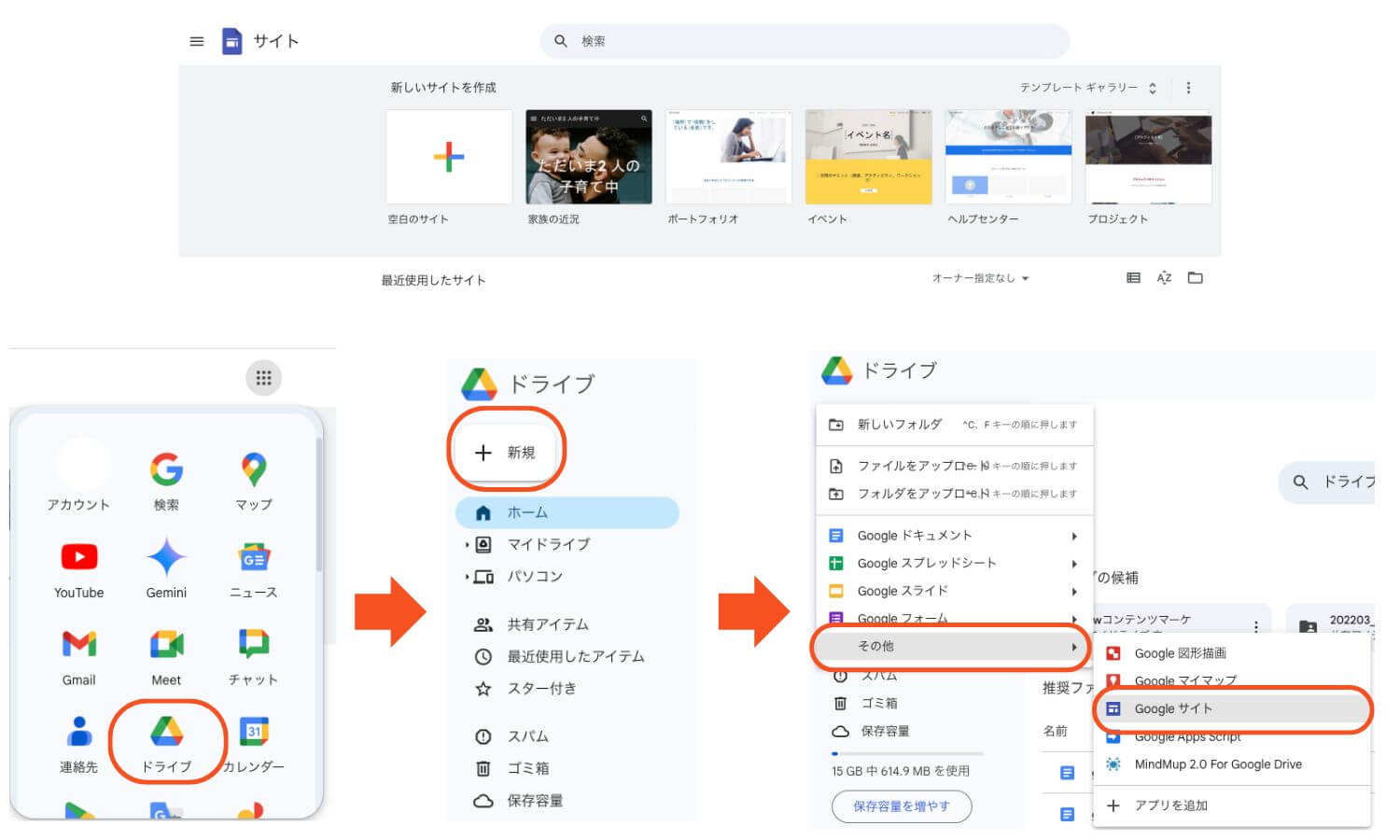
Task: Click the storage usage progress bar
Action: coord(907,753)
